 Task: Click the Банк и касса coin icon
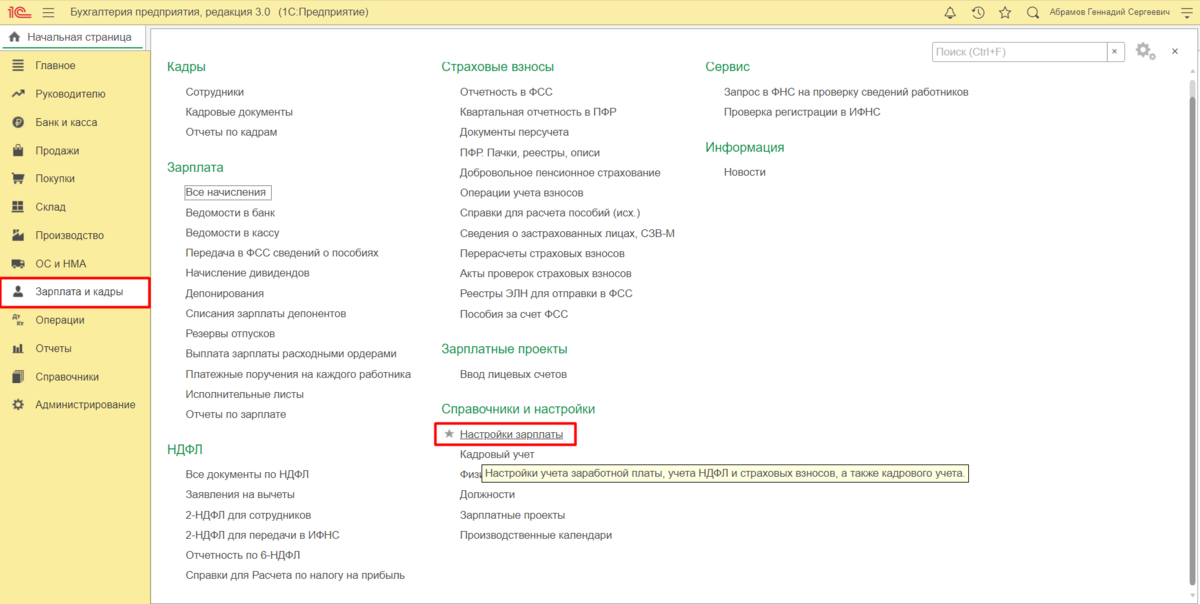(x=17, y=122)
